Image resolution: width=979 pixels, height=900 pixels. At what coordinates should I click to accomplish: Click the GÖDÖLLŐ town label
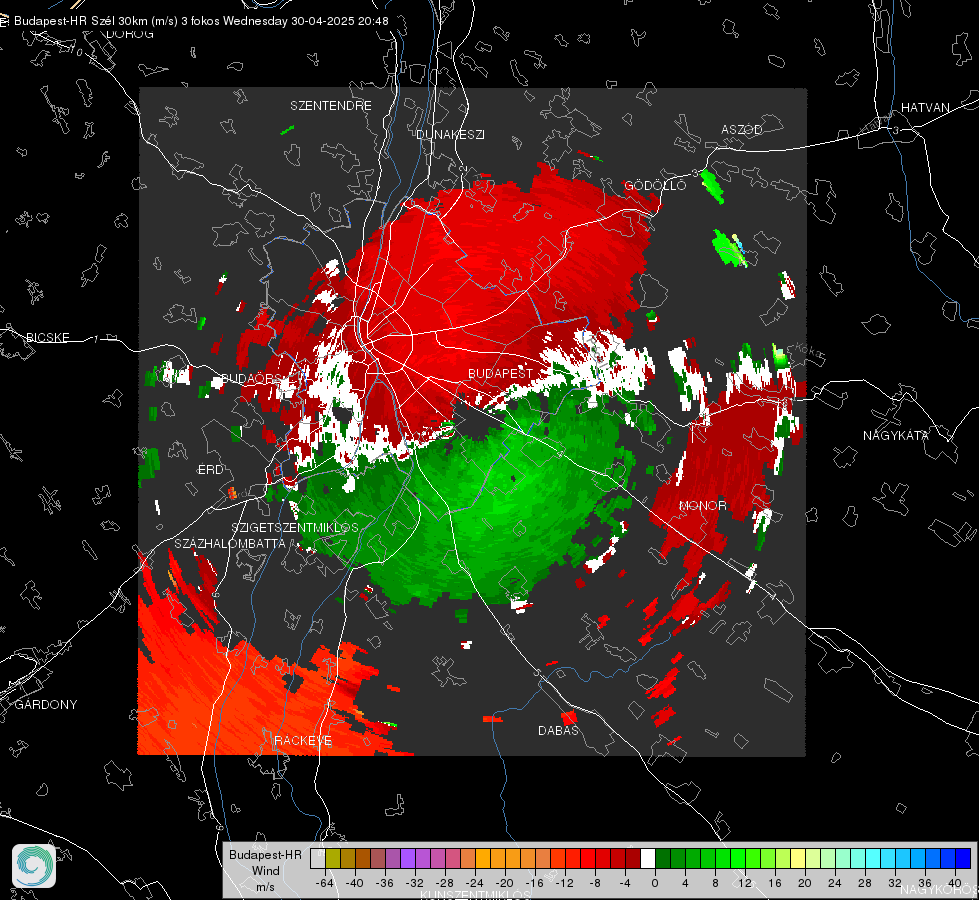(x=655, y=185)
